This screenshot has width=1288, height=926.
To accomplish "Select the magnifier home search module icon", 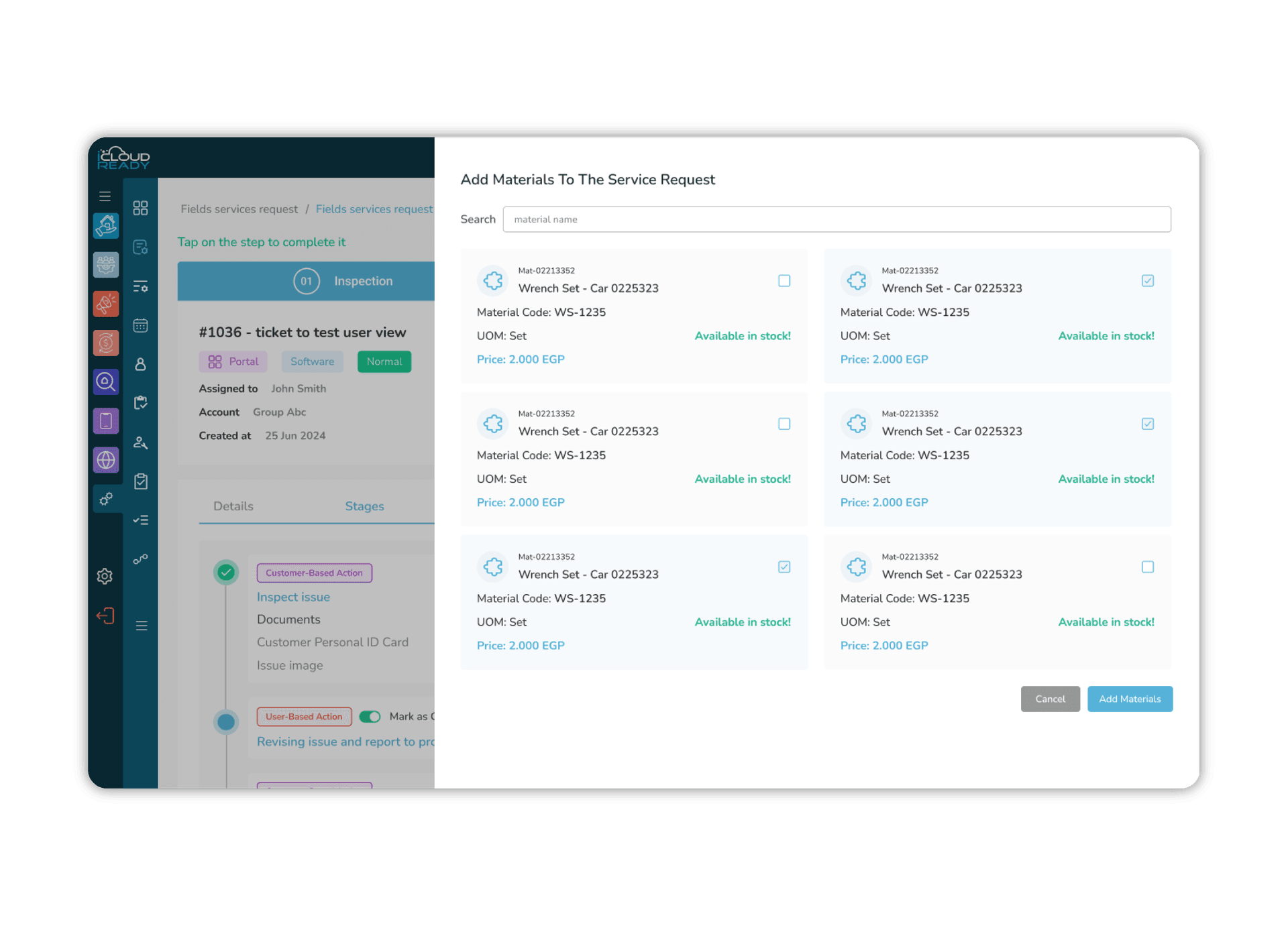I will [105, 381].
